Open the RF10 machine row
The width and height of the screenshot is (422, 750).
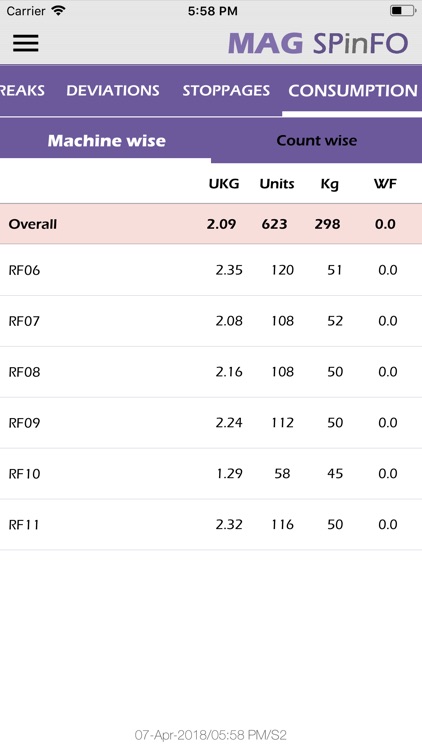point(211,474)
